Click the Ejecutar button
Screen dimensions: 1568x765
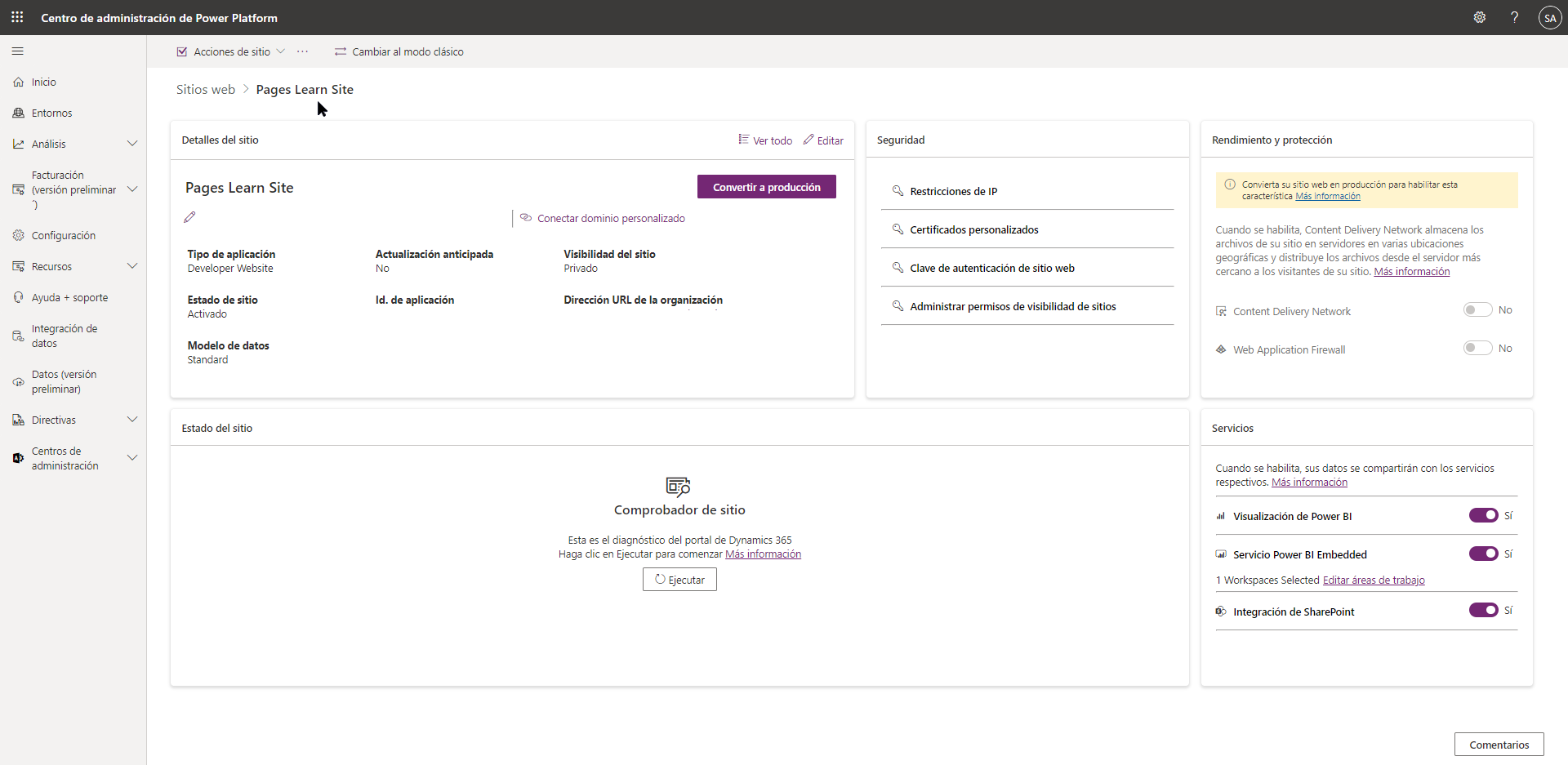[679, 580]
